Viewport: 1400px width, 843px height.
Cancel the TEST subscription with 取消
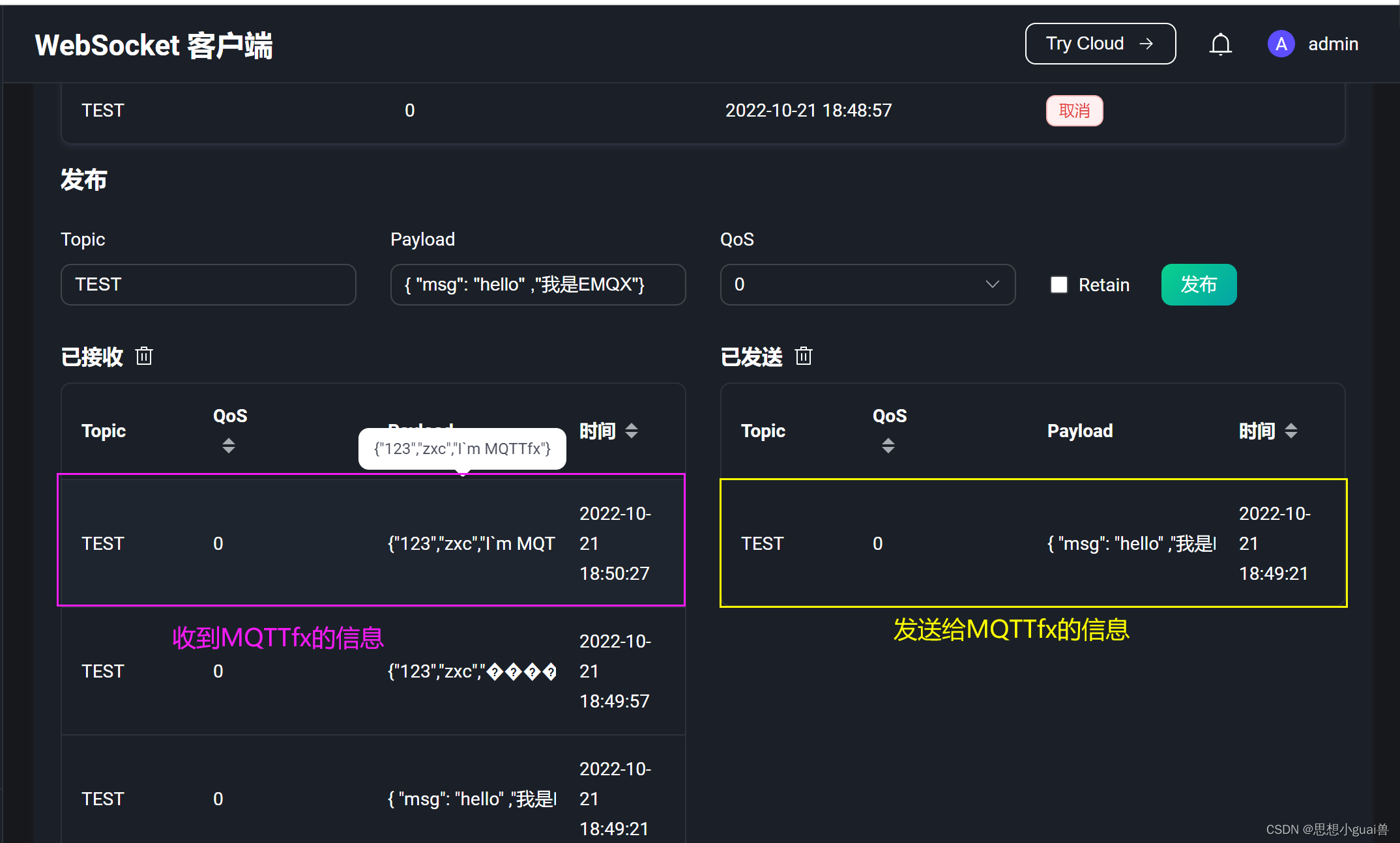point(1074,111)
